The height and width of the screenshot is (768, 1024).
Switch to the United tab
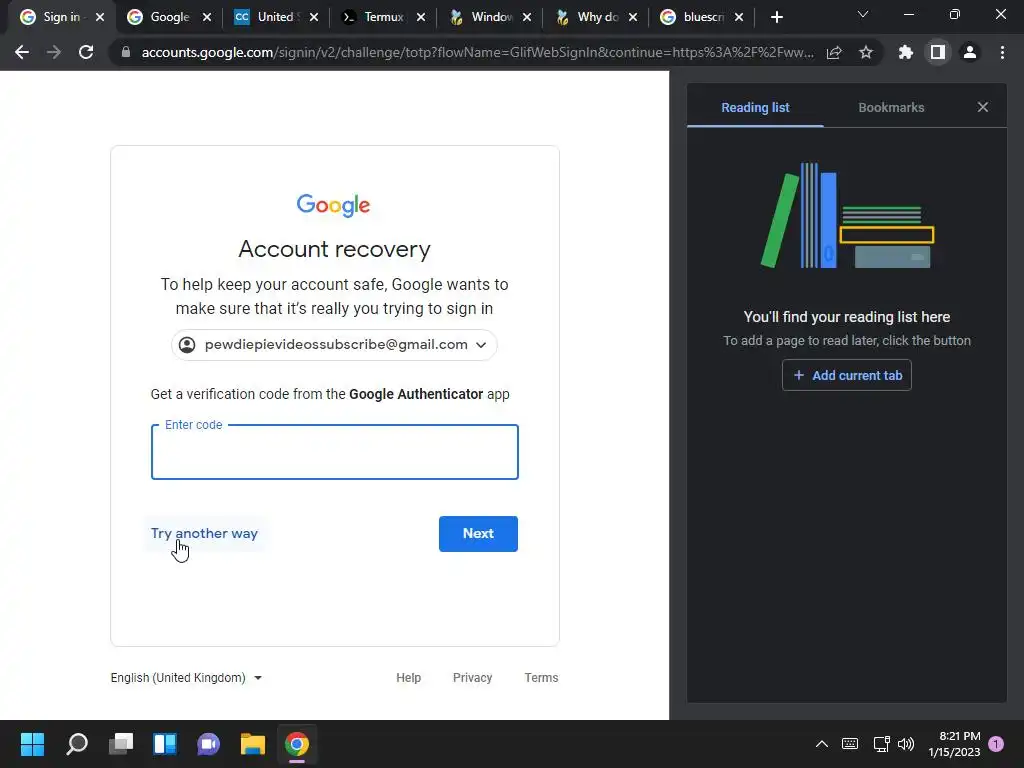pyautogui.click(x=274, y=17)
